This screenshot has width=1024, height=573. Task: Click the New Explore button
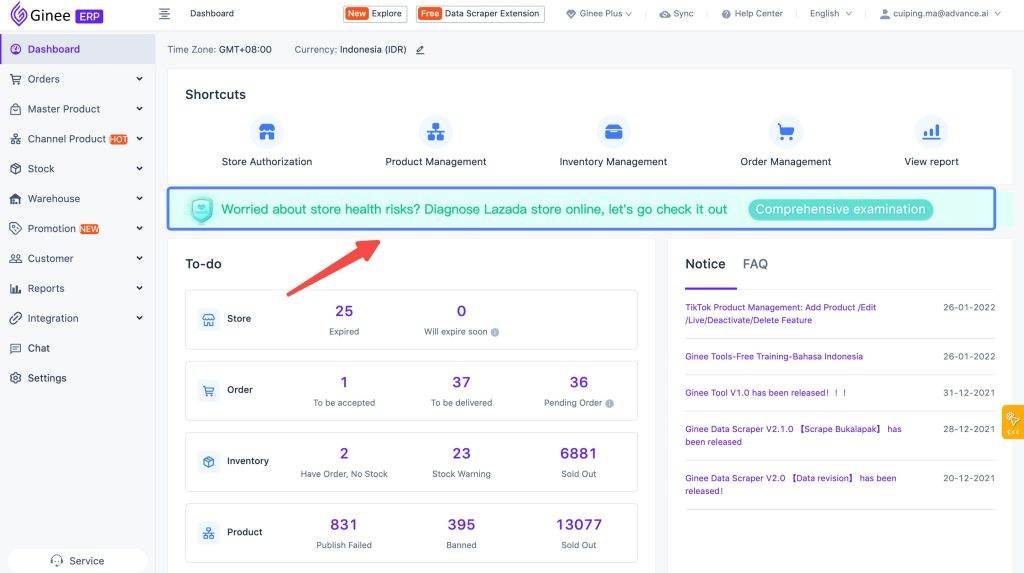coord(375,14)
